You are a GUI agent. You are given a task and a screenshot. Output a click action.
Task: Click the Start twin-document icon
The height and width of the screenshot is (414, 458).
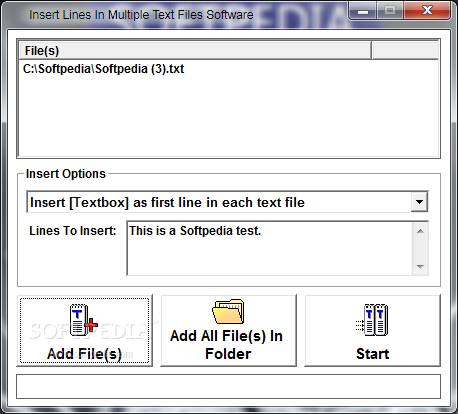[x=372, y=320]
